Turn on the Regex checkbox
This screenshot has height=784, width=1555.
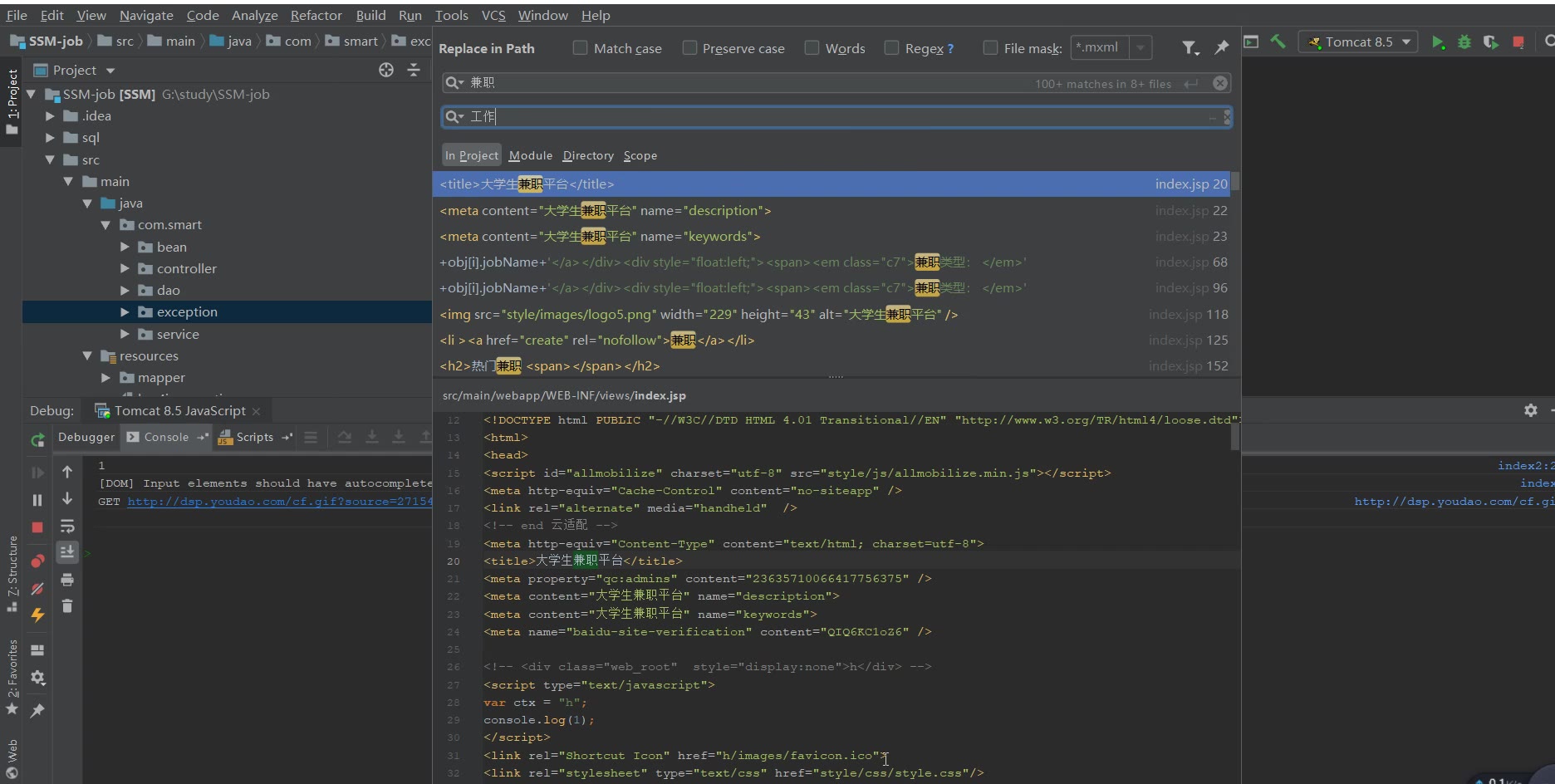point(891,48)
